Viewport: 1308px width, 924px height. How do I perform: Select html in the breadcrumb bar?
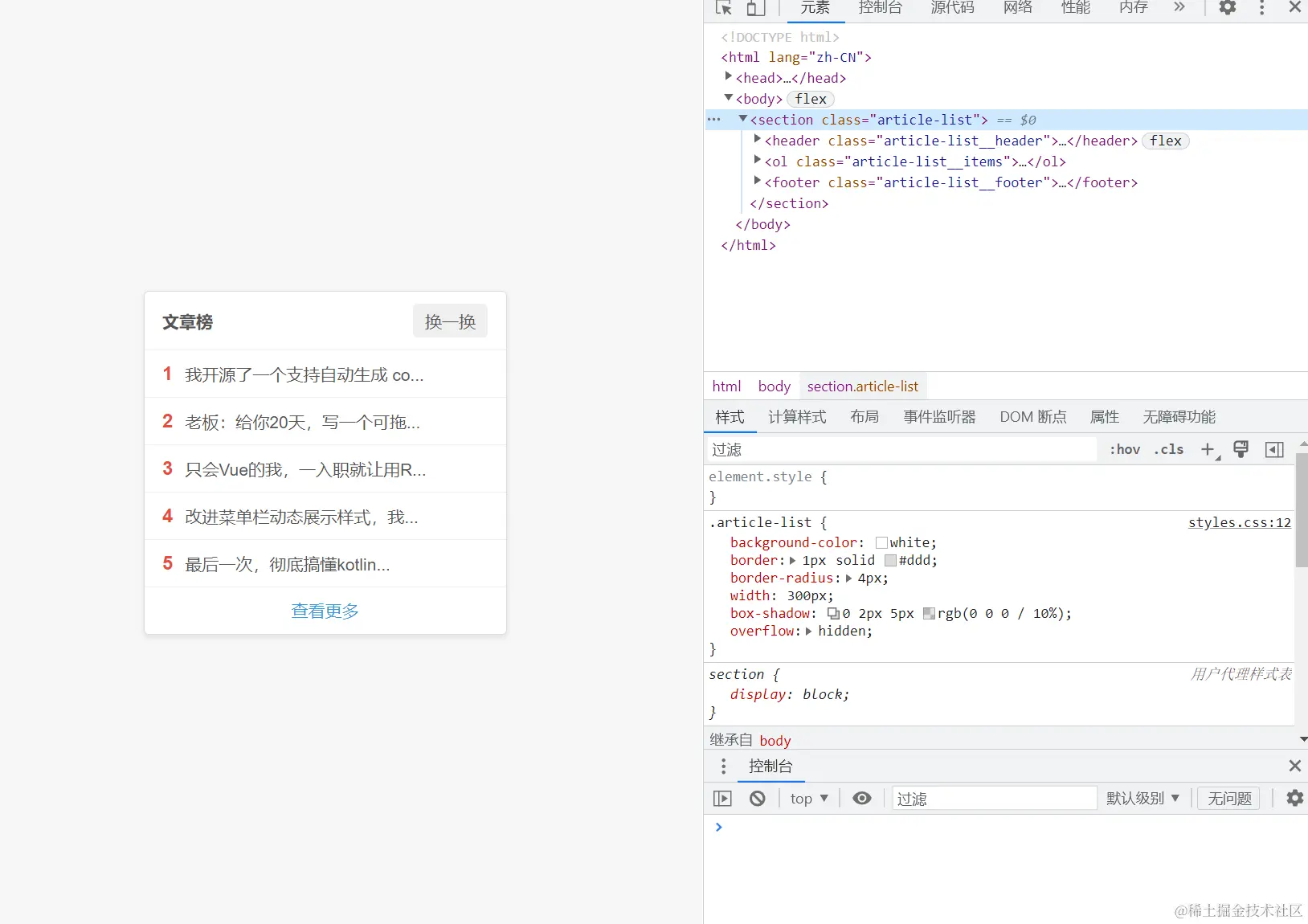pos(726,386)
